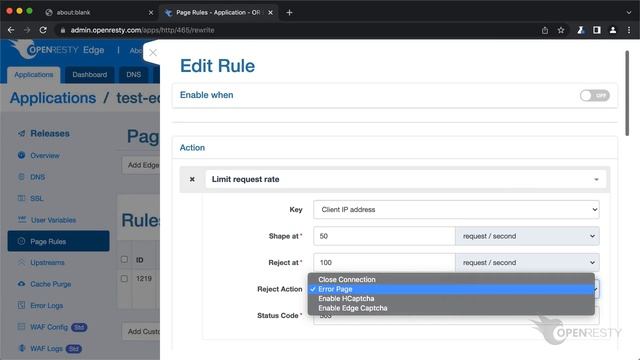Image resolution: width=640 pixels, height=360 pixels.
Task: Open the Chrome three-dot menu
Action: click(629, 30)
